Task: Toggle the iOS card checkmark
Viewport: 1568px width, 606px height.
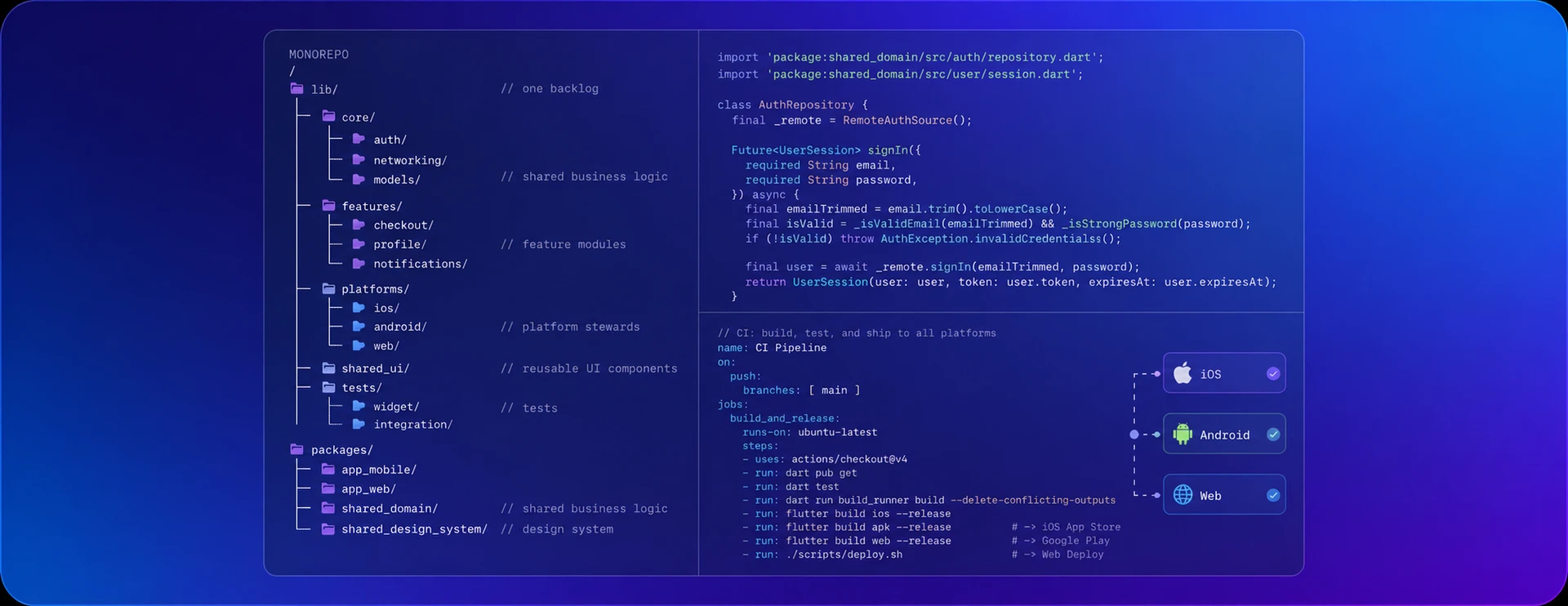Action: 1273,373
